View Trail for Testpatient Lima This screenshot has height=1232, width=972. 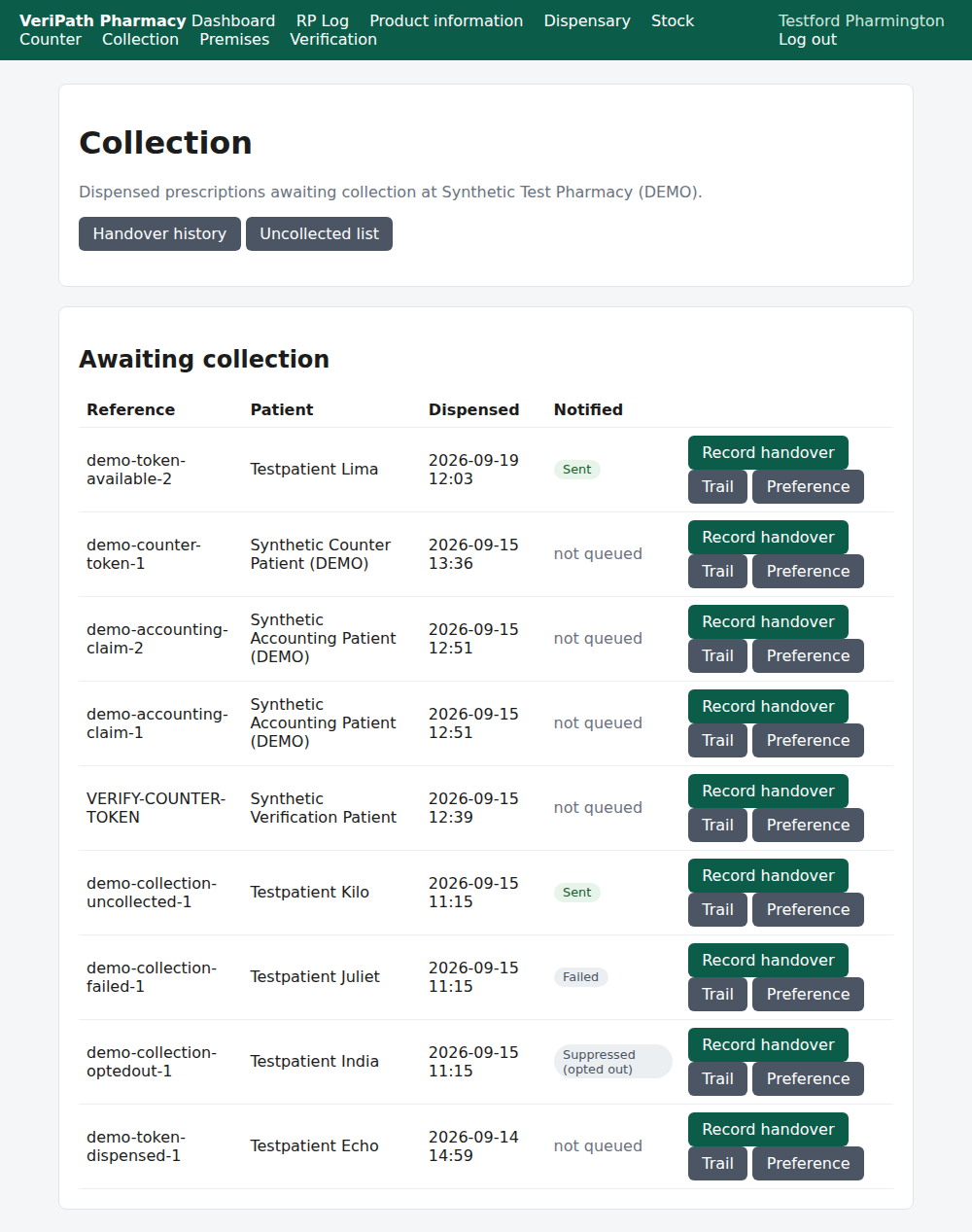coord(717,486)
